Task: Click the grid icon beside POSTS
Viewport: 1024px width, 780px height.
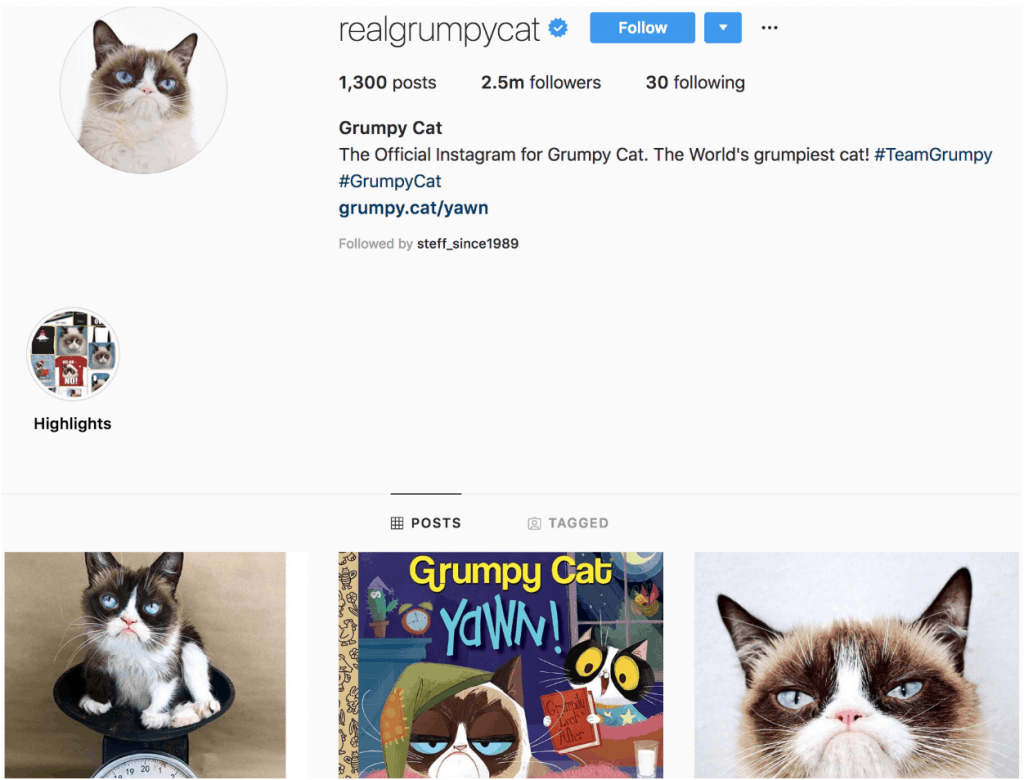Action: (x=396, y=523)
